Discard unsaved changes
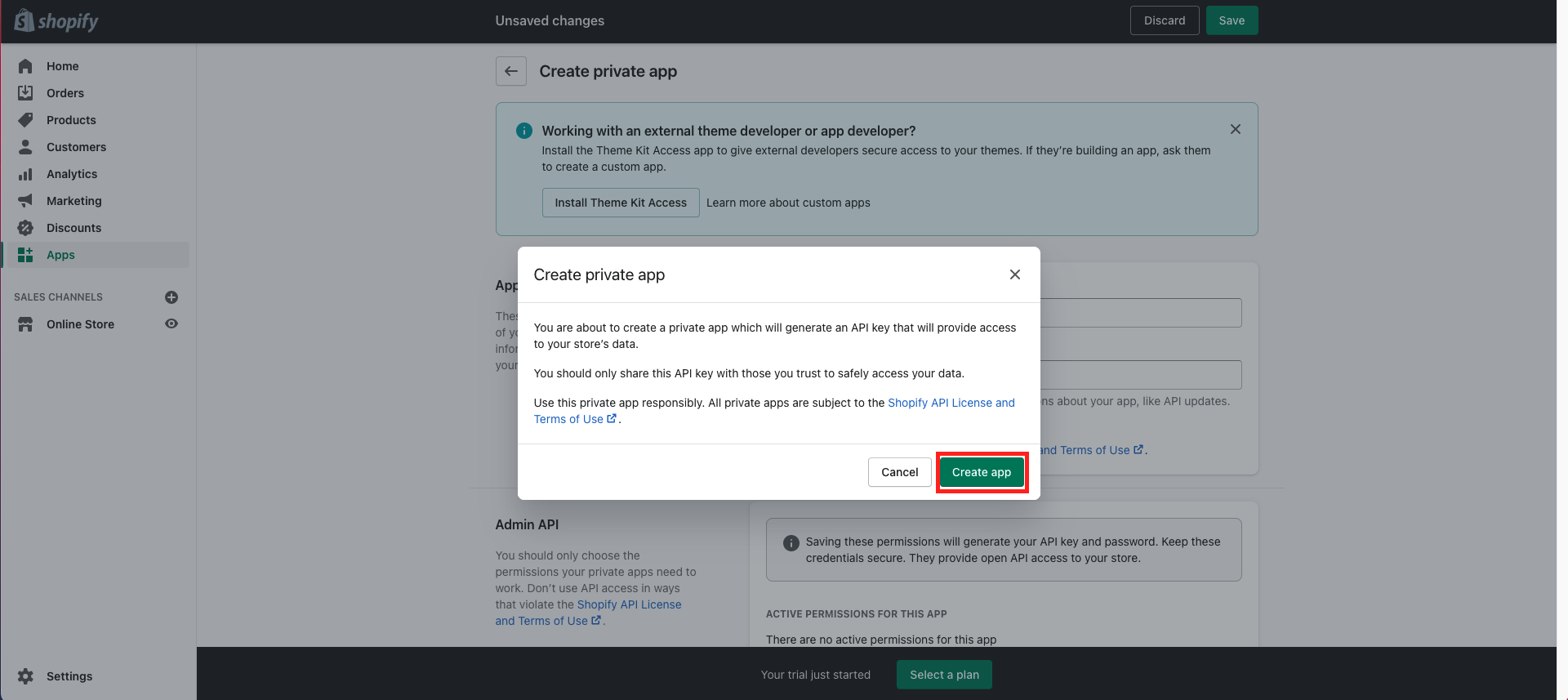Screen dimensions: 1568x700 tap(1165, 20)
